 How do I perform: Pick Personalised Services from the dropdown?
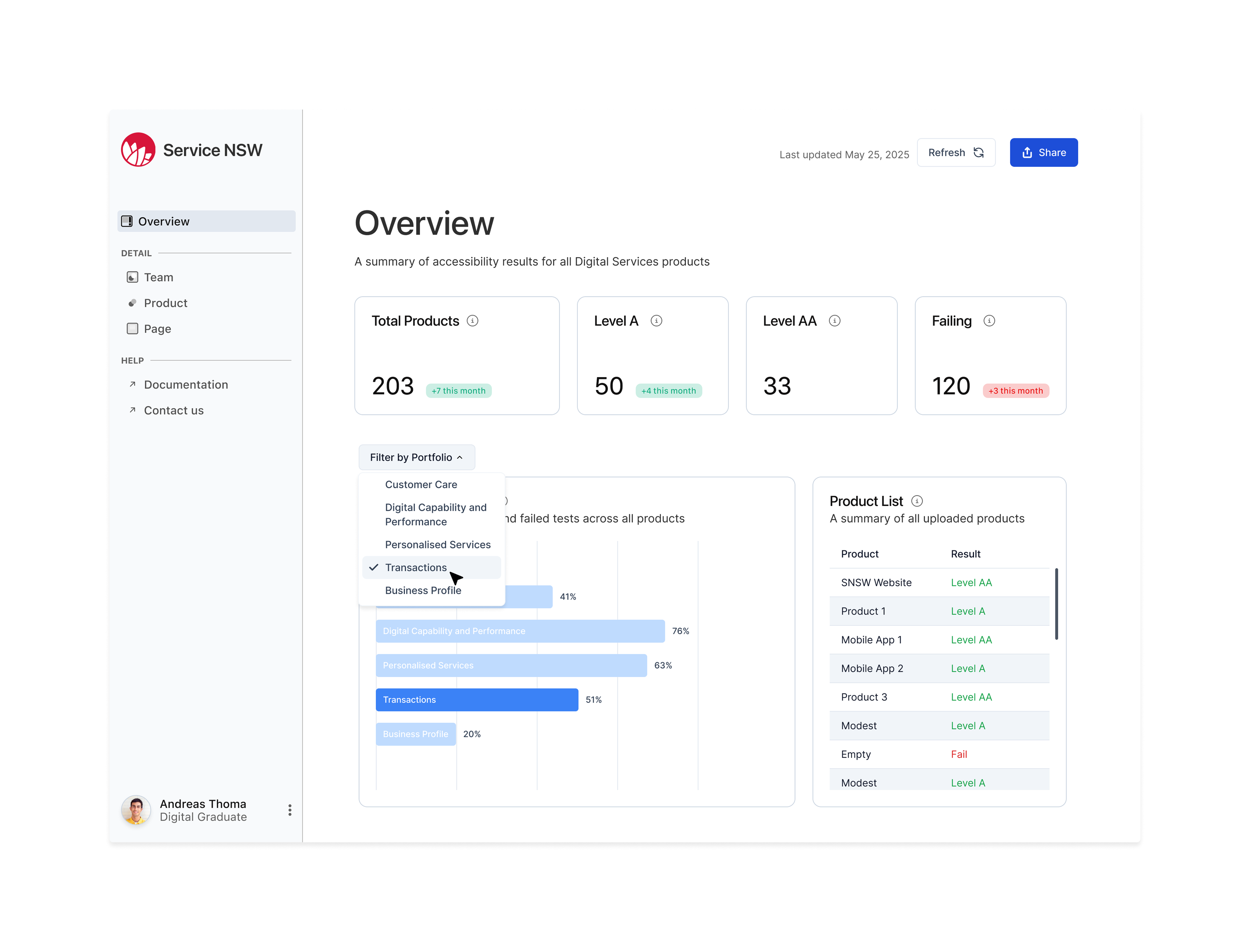click(x=438, y=545)
